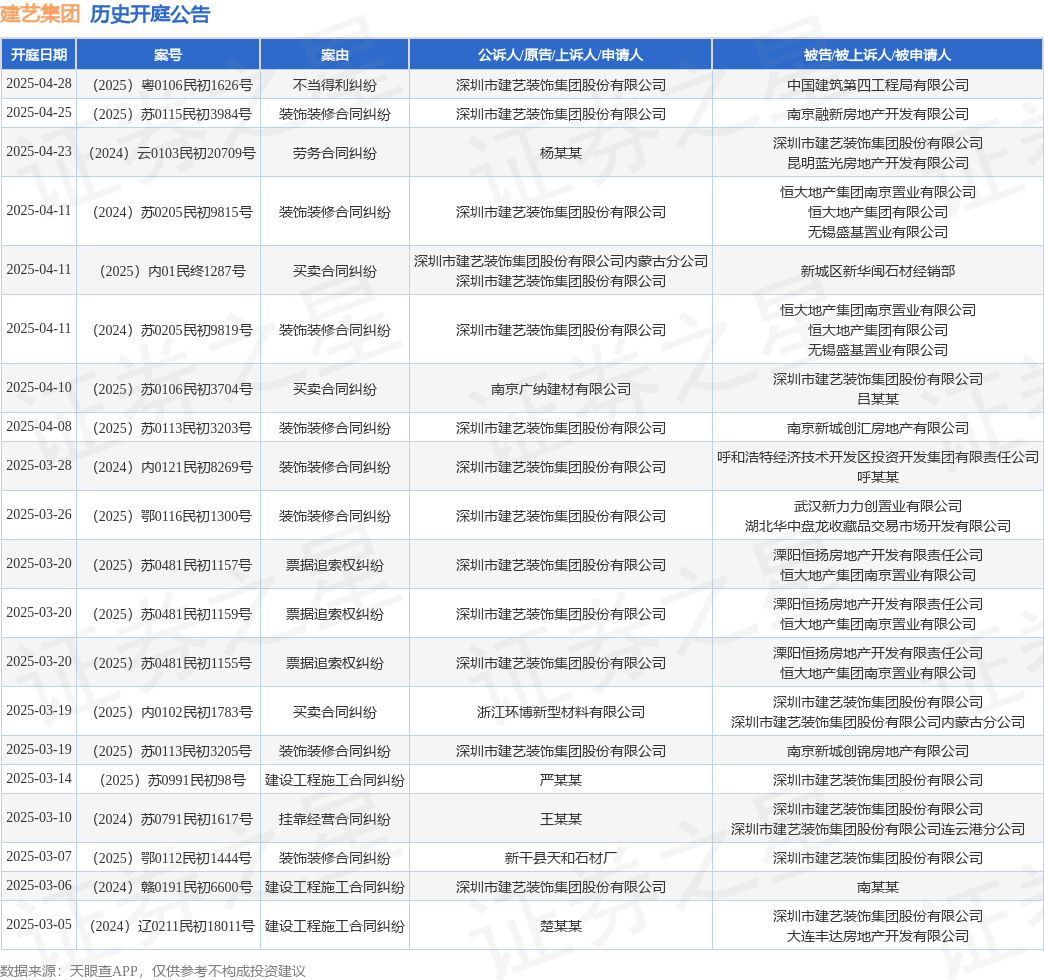Click 南京融新房地产开发有限公司
Screen dimensions: 1044x980
pyautogui.click(x=878, y=114)
